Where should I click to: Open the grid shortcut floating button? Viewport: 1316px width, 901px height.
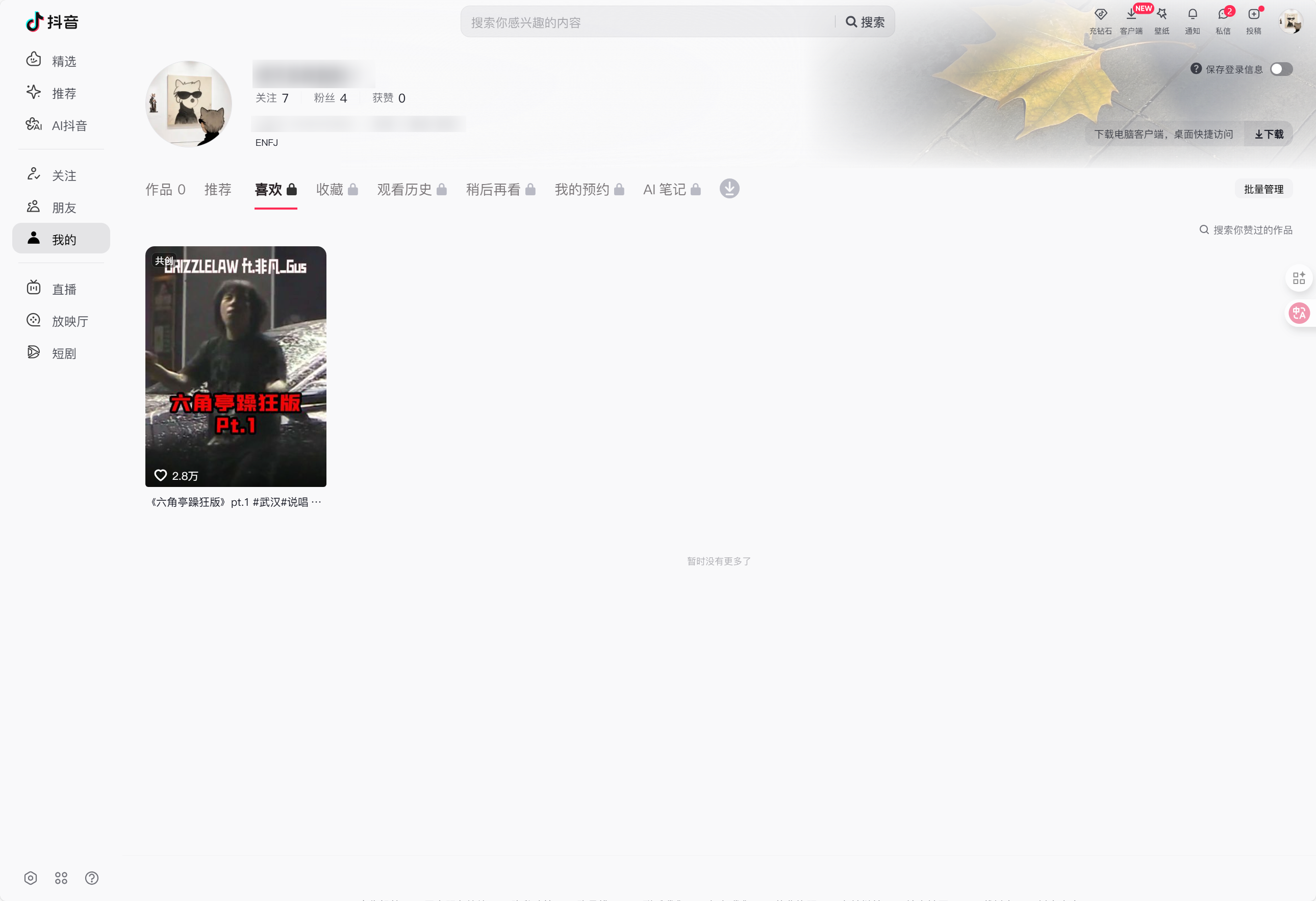click(1299, 278)
